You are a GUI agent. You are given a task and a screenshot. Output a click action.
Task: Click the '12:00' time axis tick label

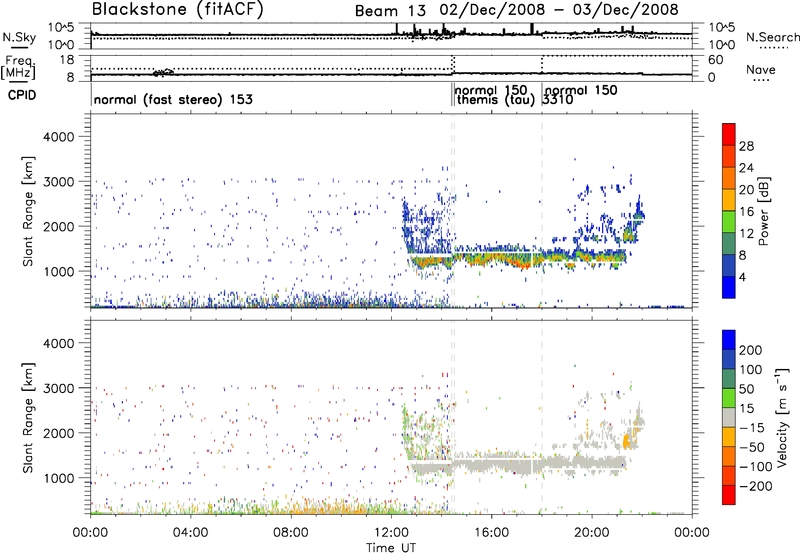[x=391, y=533]
